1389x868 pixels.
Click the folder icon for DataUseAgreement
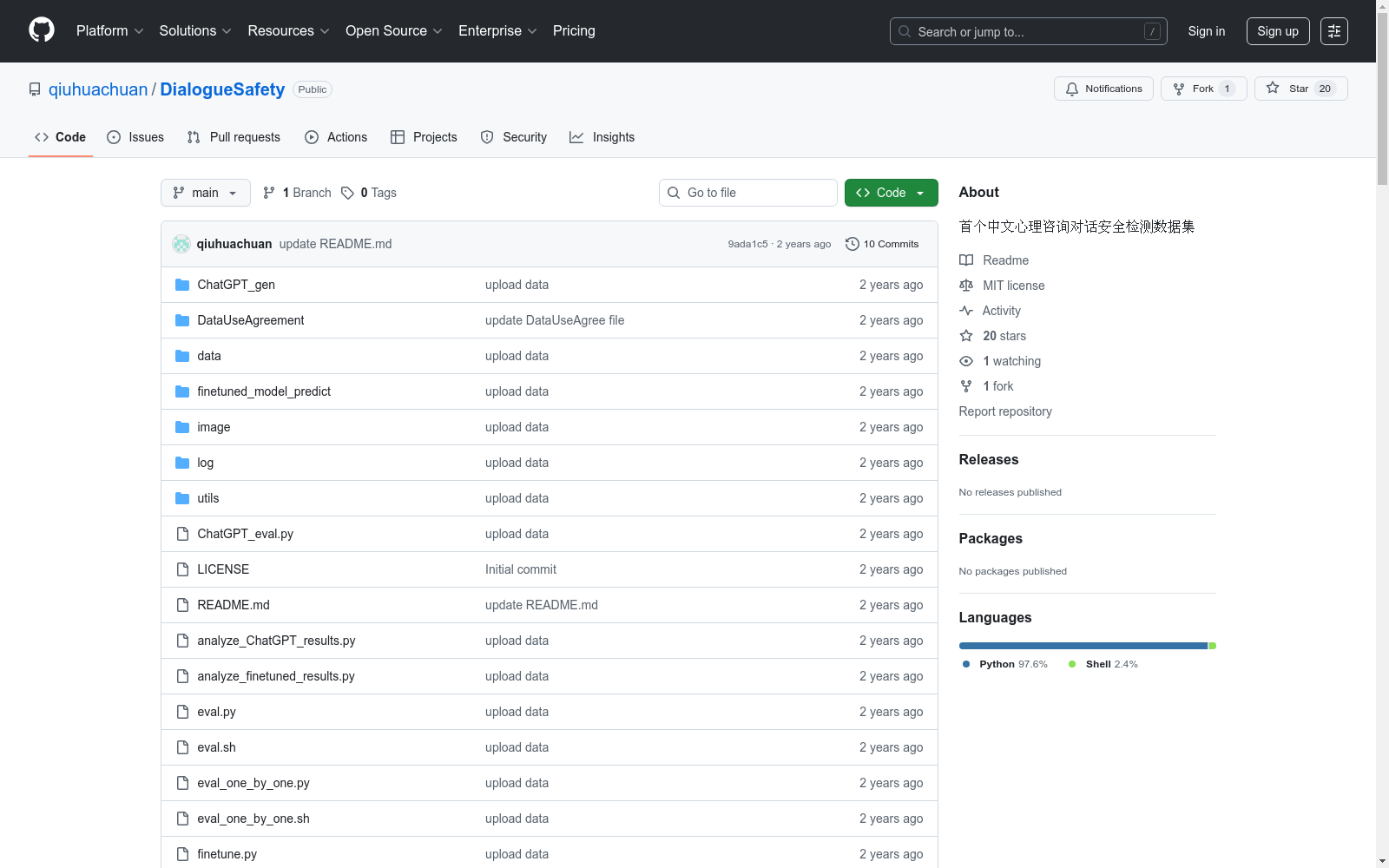click(182, 320)
